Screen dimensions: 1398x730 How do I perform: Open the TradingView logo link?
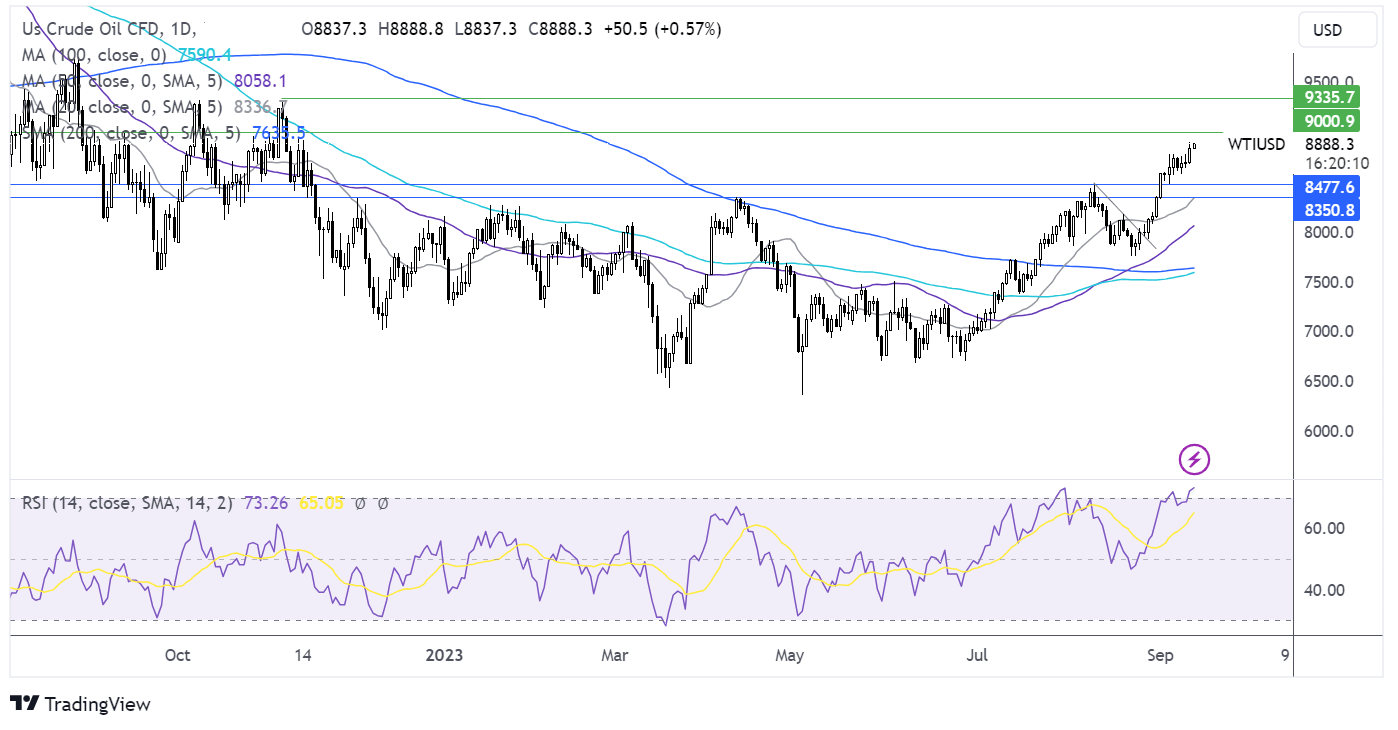(80, 704)
